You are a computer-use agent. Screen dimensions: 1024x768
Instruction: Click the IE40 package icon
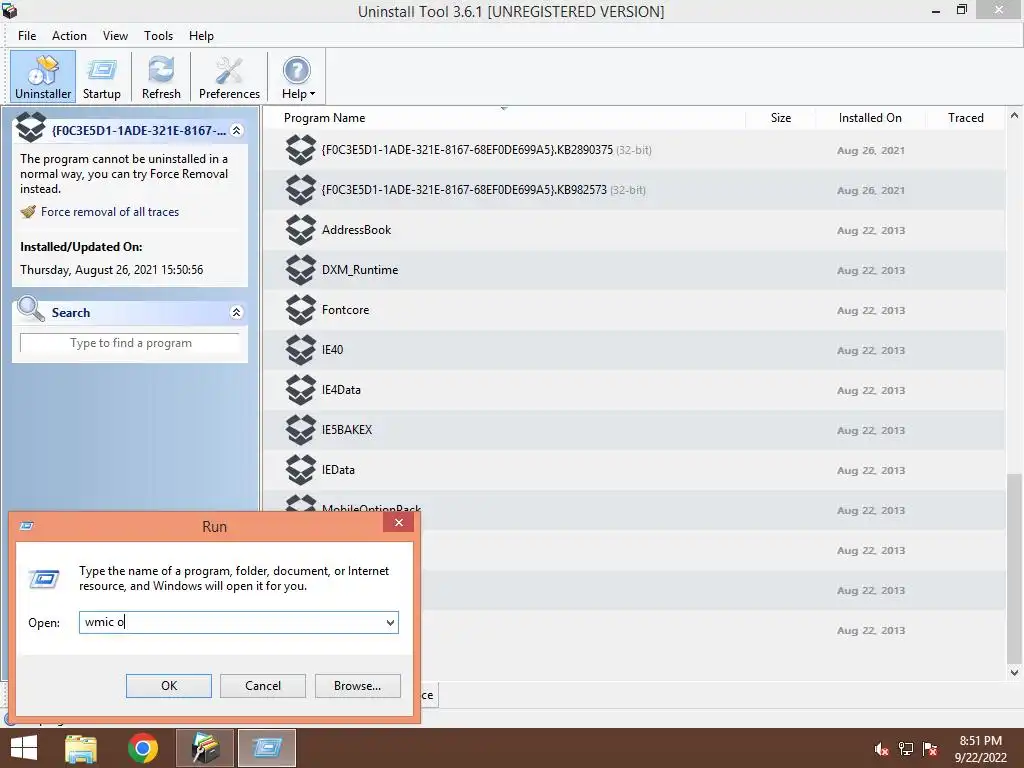coord(300,349)
